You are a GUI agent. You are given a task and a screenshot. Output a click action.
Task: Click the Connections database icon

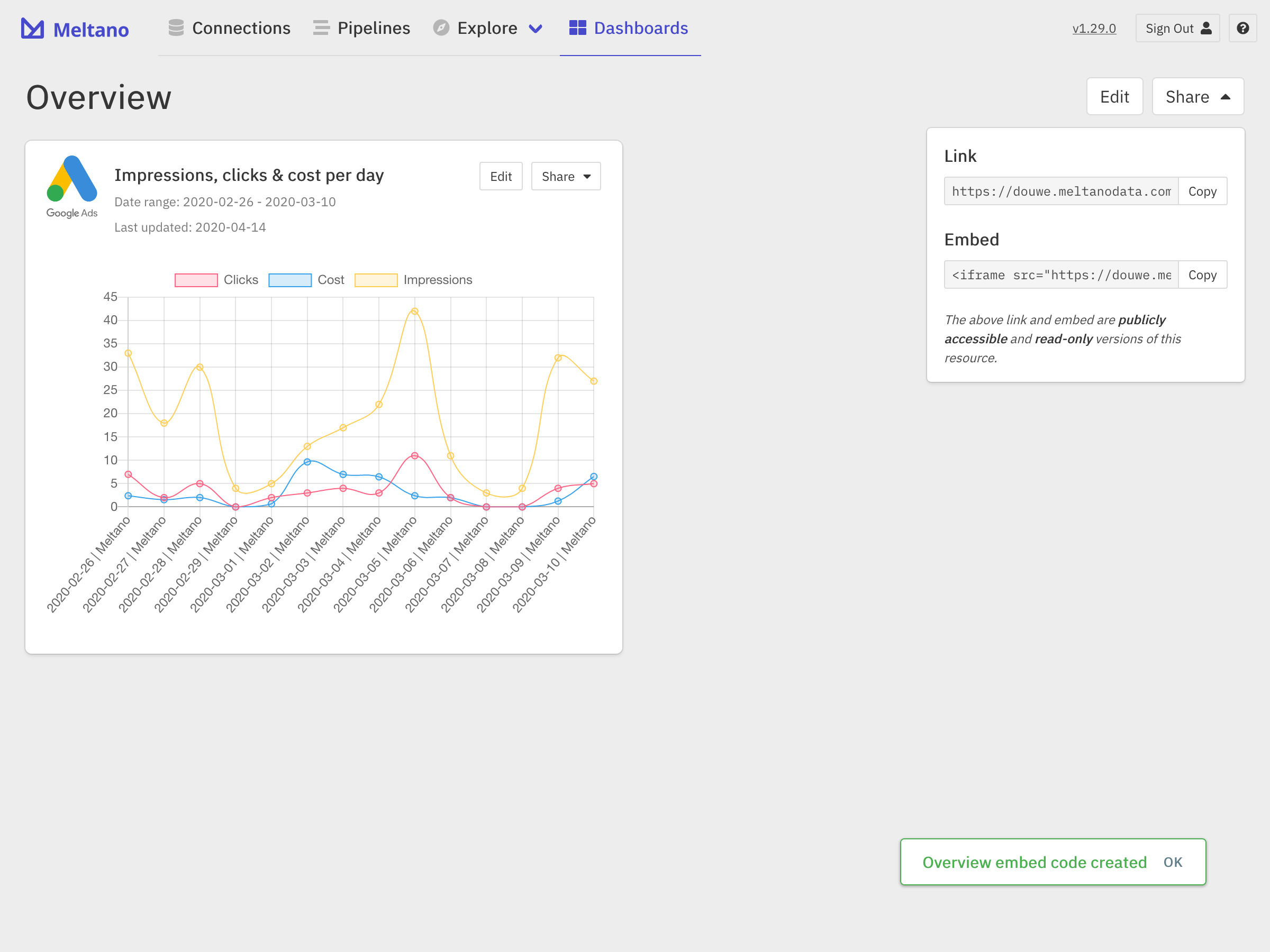coord(176,28)
